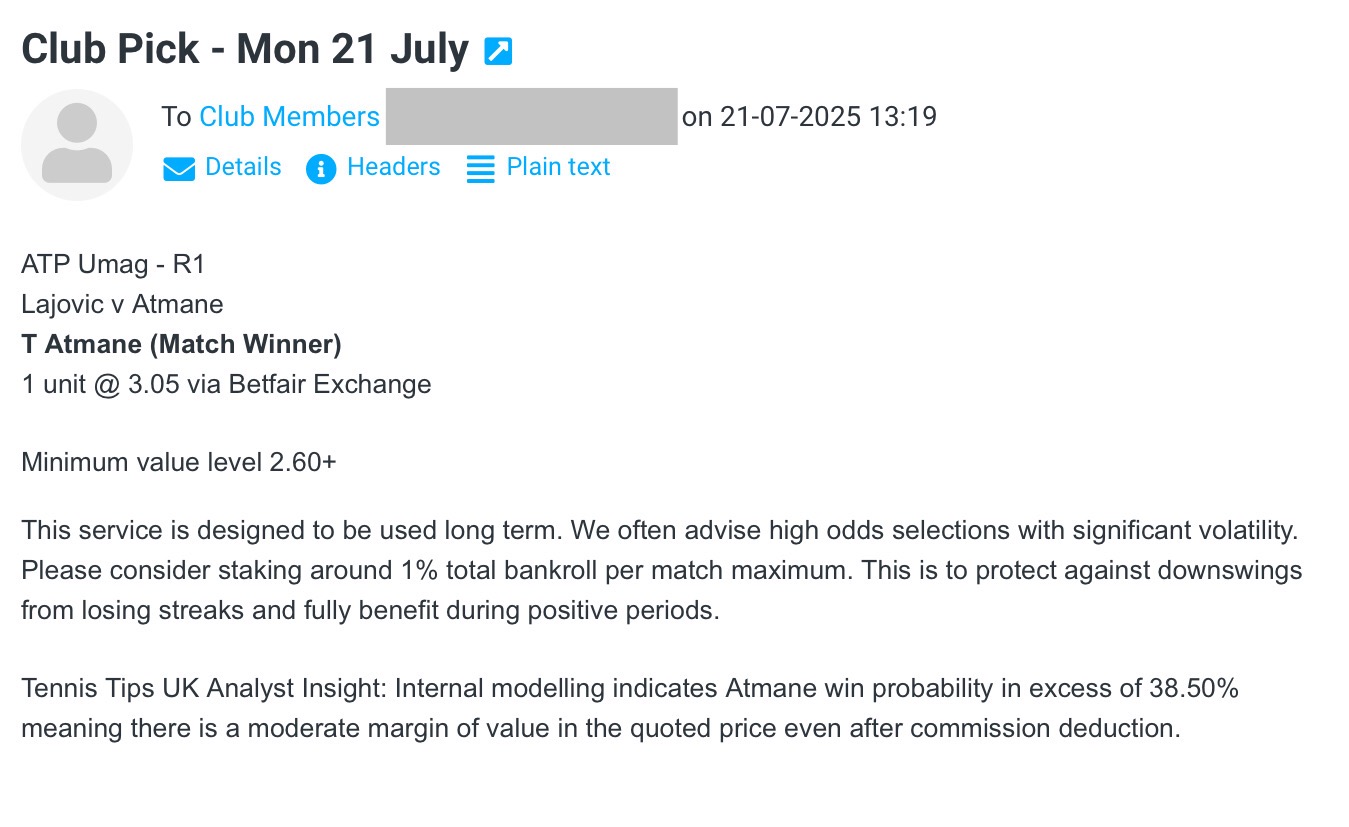Switch to the Plain text view
Image resolution: width=1349 pixels, height=827 pixels.
pos(558,167)
